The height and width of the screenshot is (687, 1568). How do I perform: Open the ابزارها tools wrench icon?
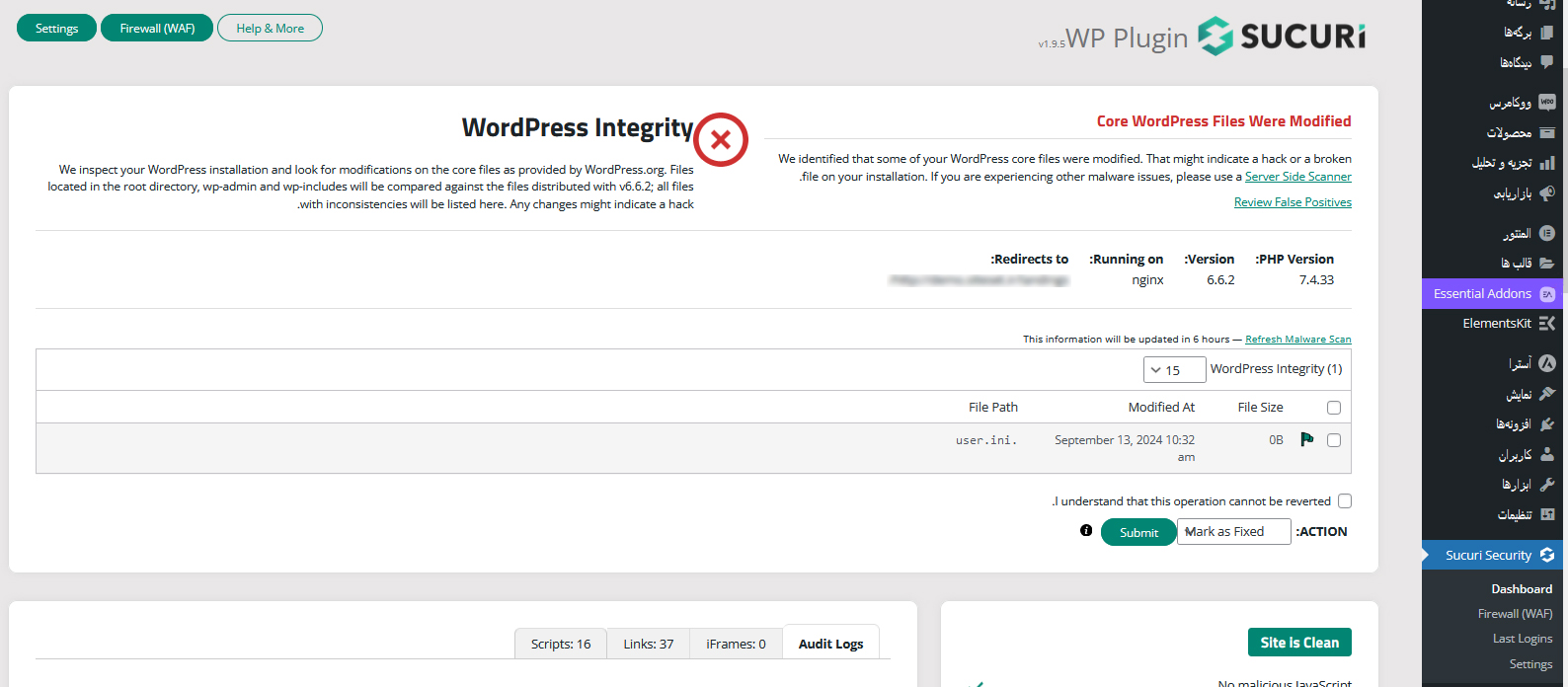(x=1547, y=485)
